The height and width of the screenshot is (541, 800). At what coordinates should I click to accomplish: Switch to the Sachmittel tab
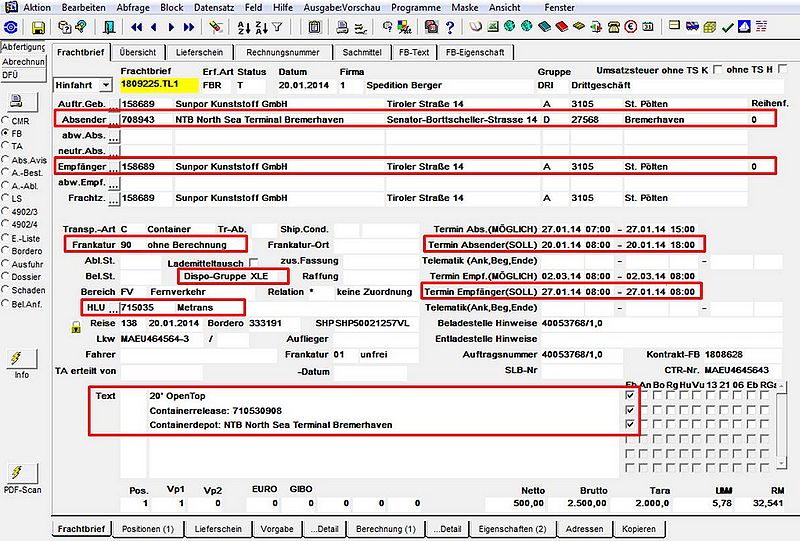click(x=362, y=52)
